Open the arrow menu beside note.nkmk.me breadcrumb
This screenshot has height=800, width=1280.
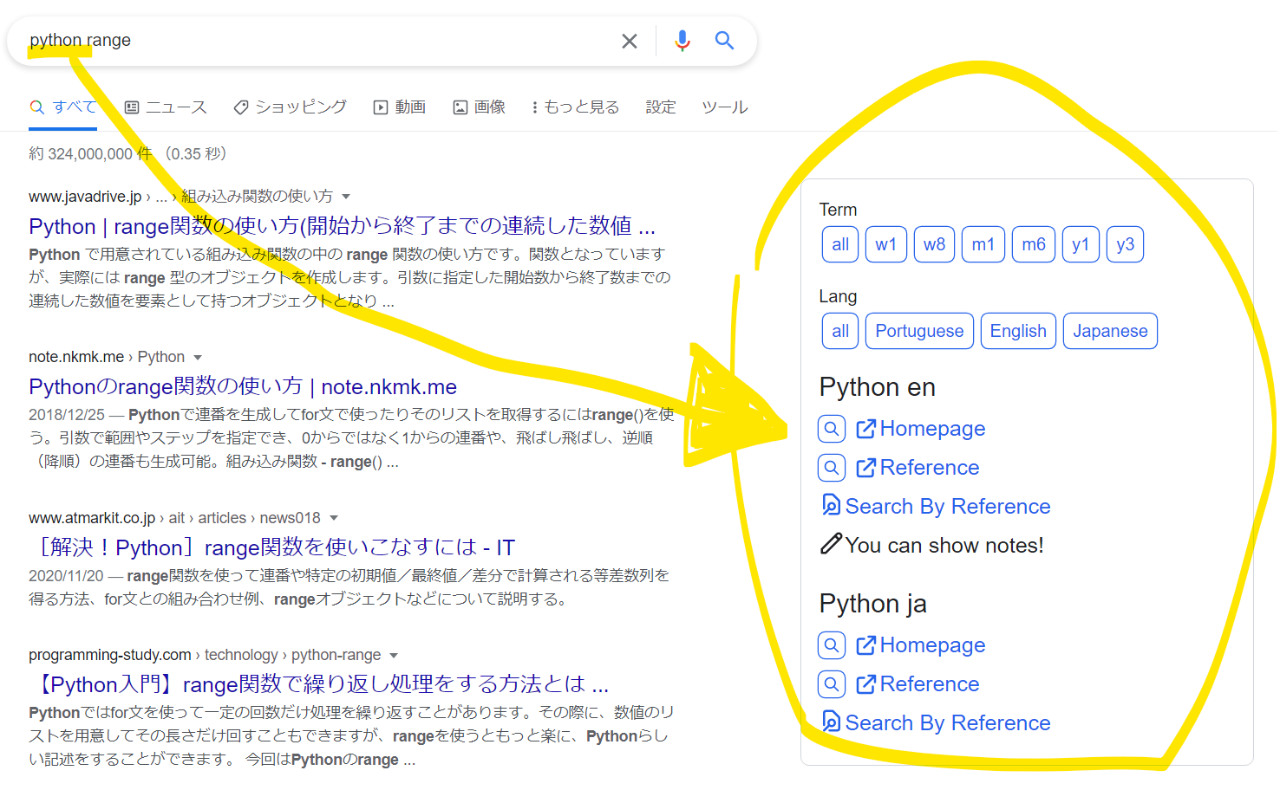click(197, 356)
